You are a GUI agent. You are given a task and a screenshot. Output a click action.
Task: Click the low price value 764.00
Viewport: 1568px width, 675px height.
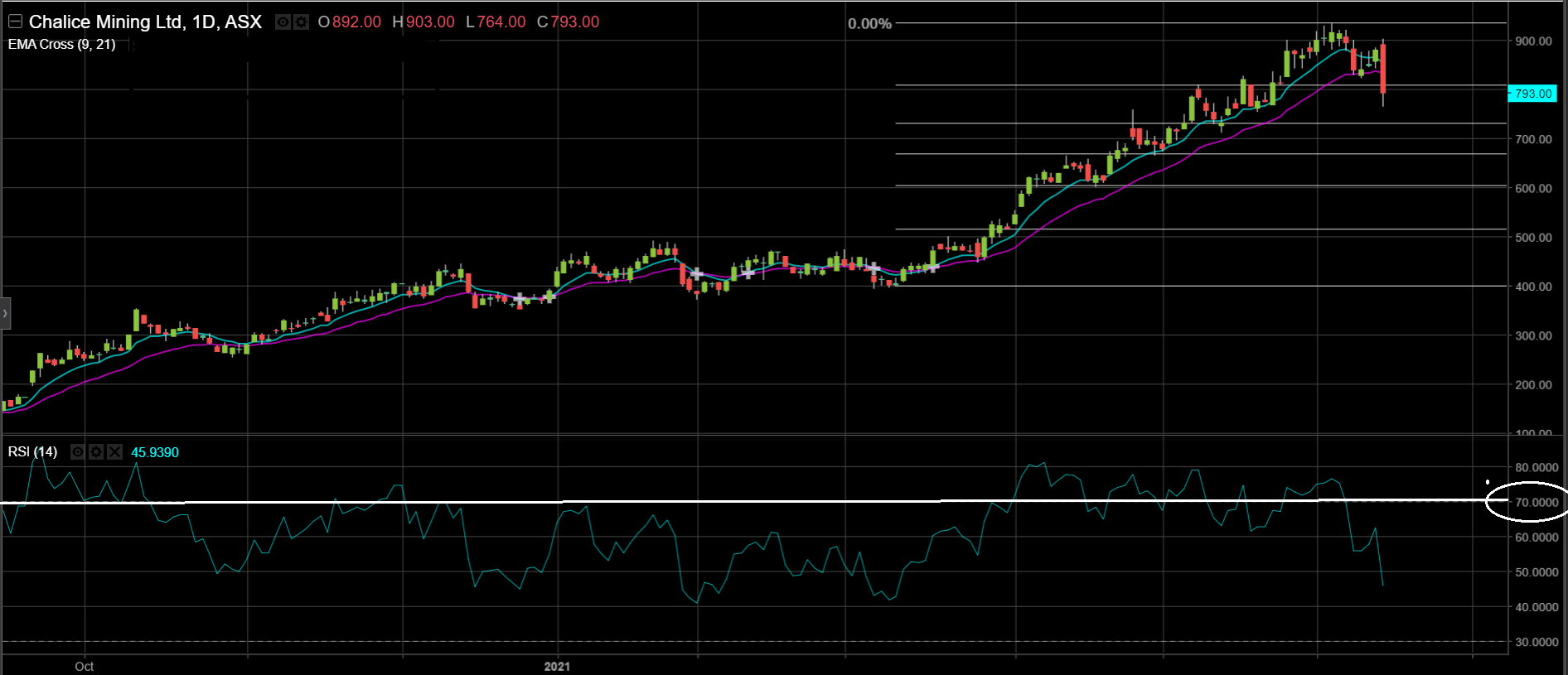(x=501, y=22)
